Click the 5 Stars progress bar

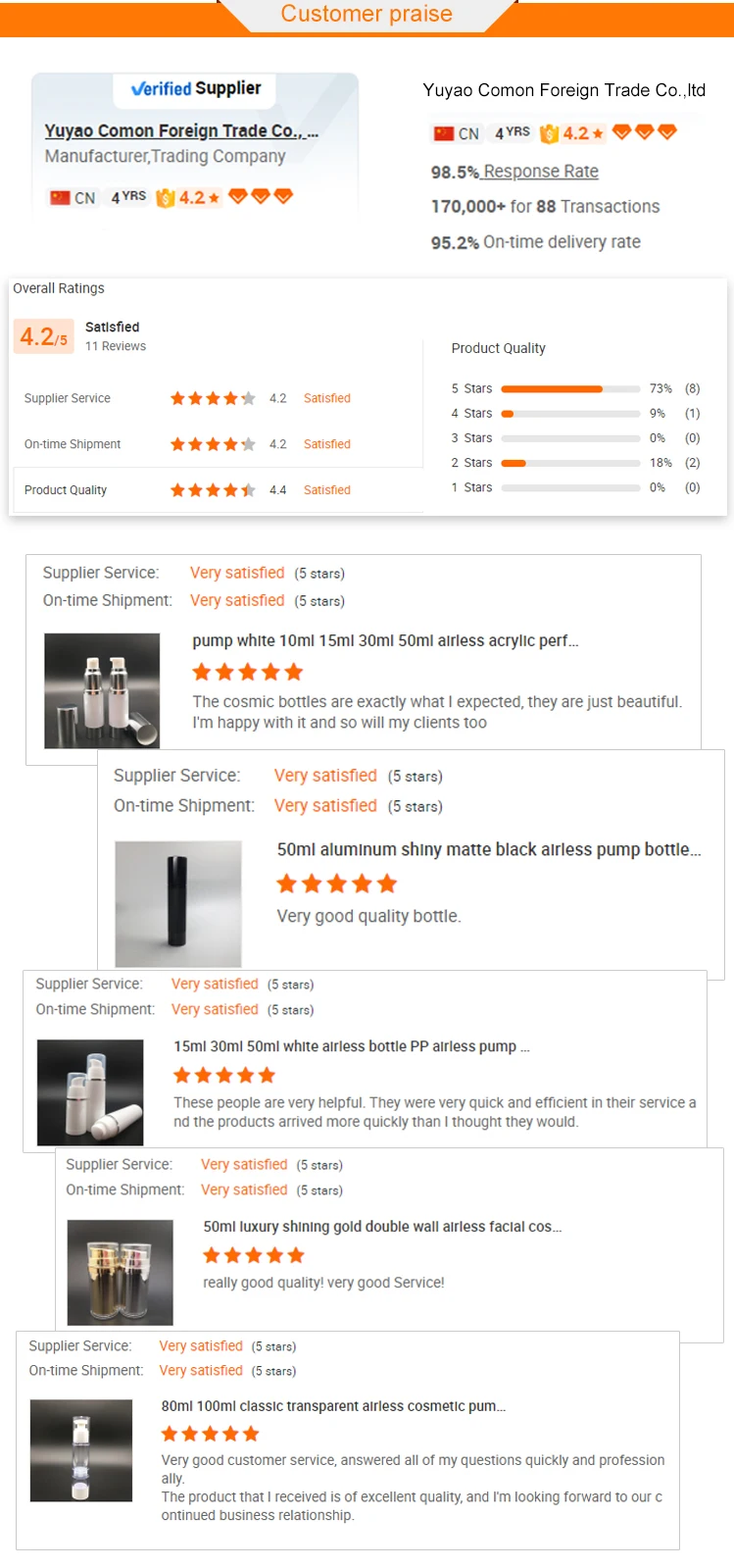[570, 389]
